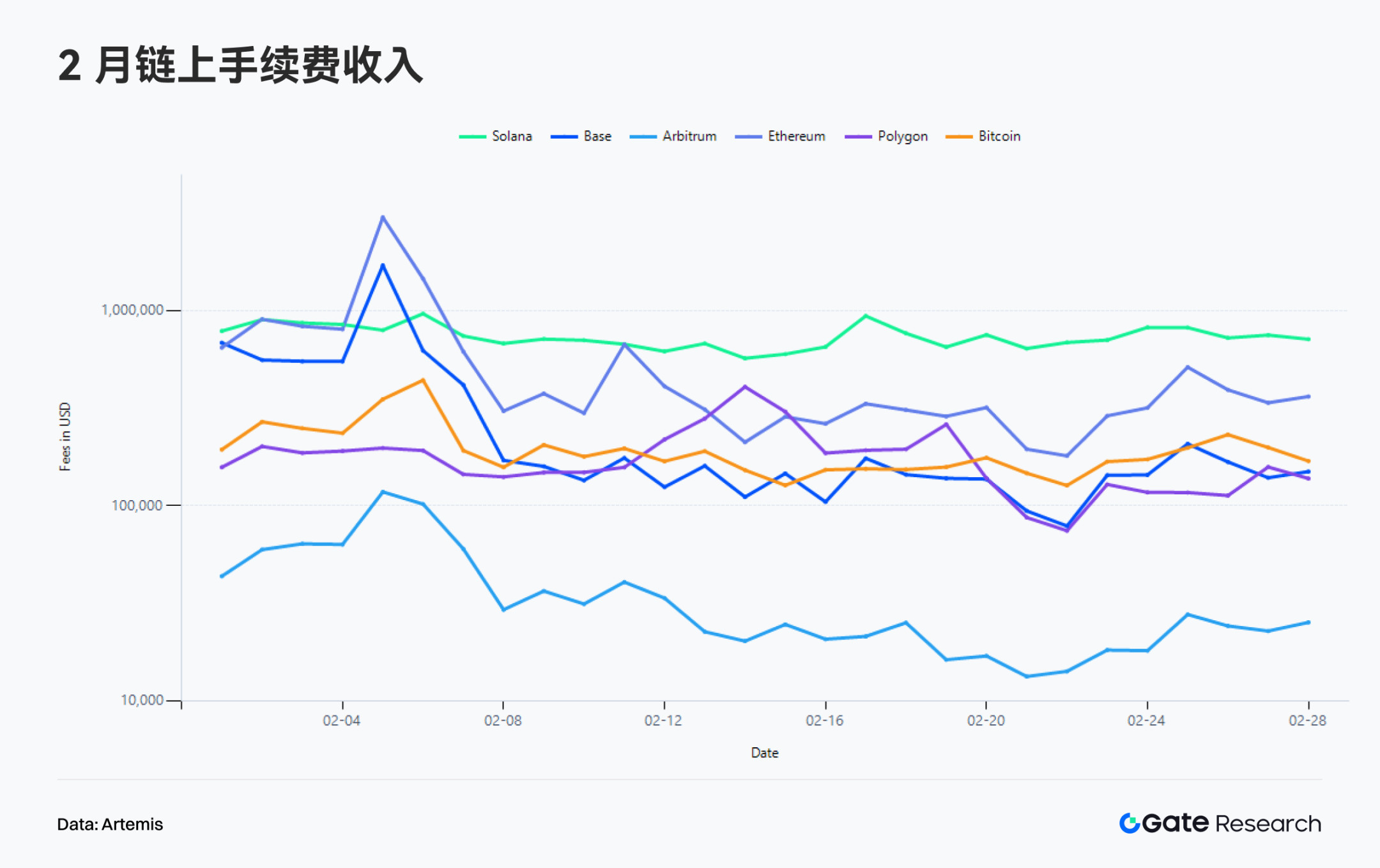Toggle the Base legend entry
Screen dimensions: 1380x868
[x=597, y=136]
